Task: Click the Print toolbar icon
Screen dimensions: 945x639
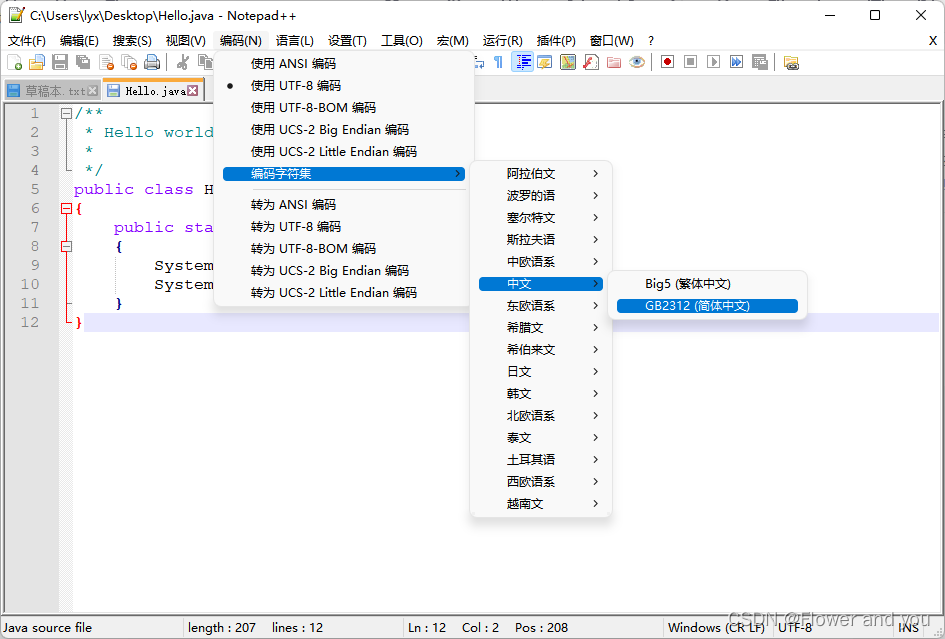Action: (x=152, y=62)
